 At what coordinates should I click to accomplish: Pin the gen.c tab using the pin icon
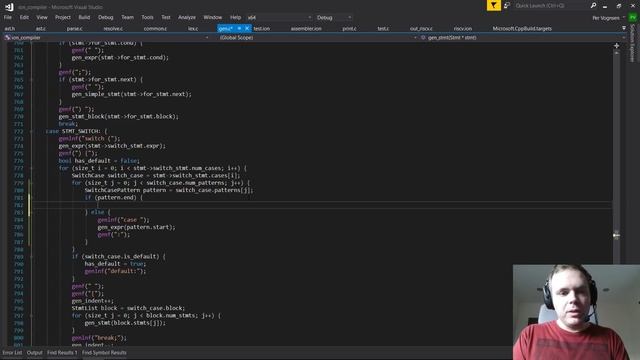pos(239,29)
